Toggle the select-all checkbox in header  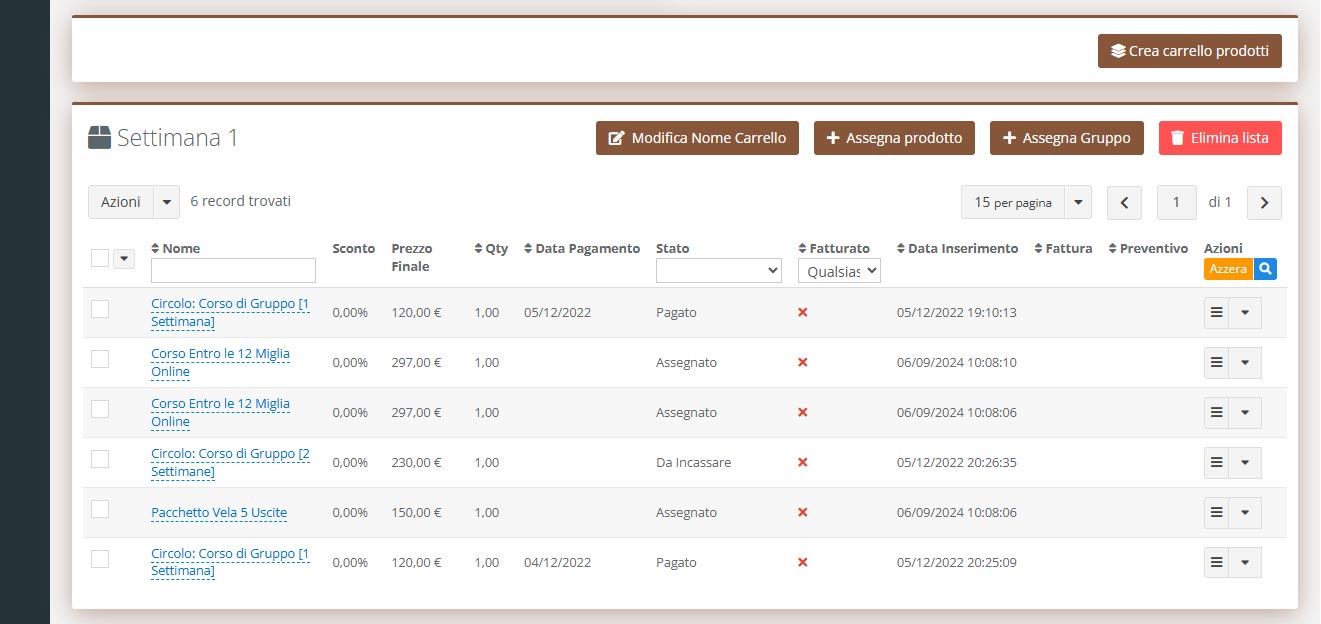pyautogui.click(x=100, y=258)
